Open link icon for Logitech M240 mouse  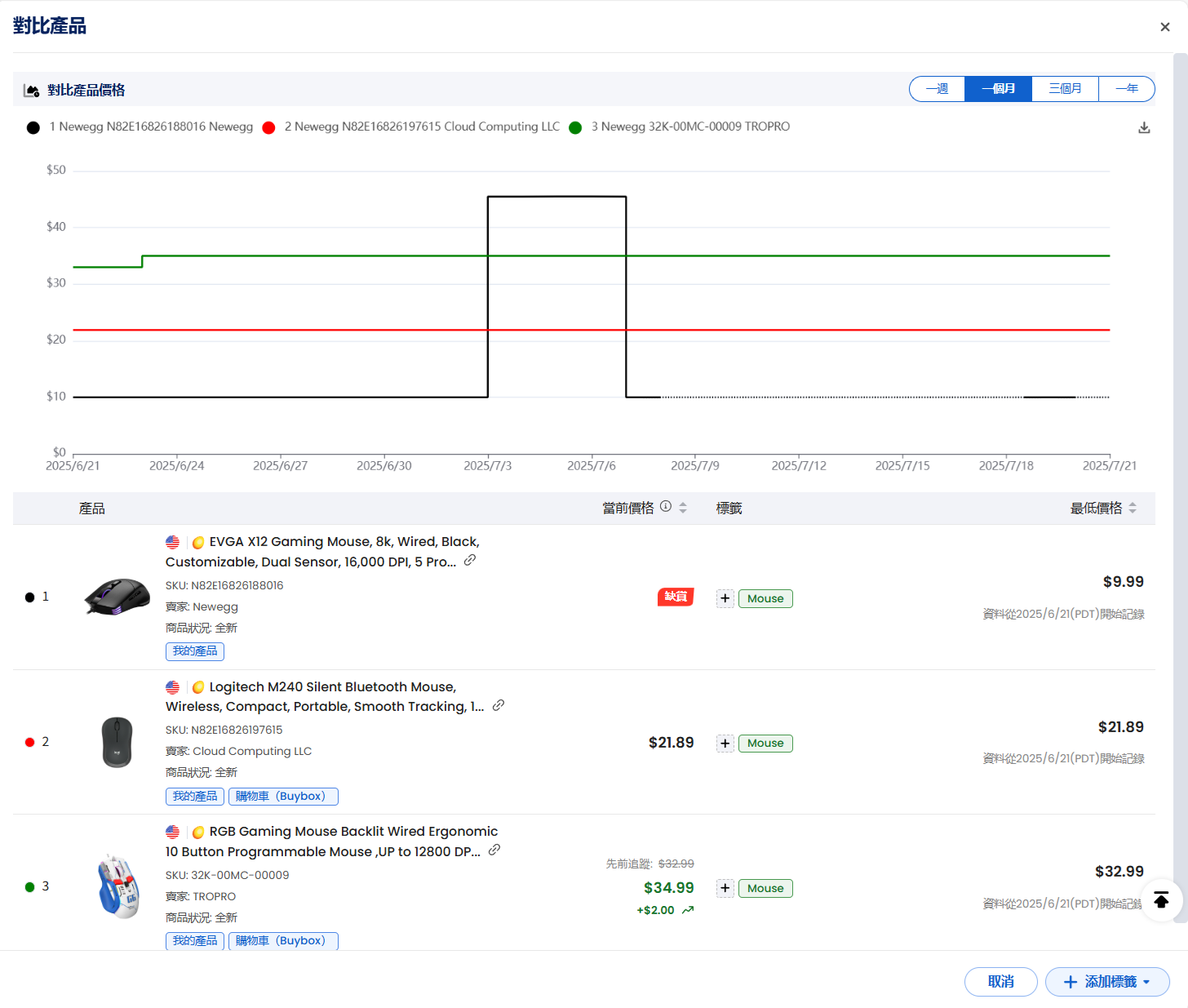(x=499, y=705)
